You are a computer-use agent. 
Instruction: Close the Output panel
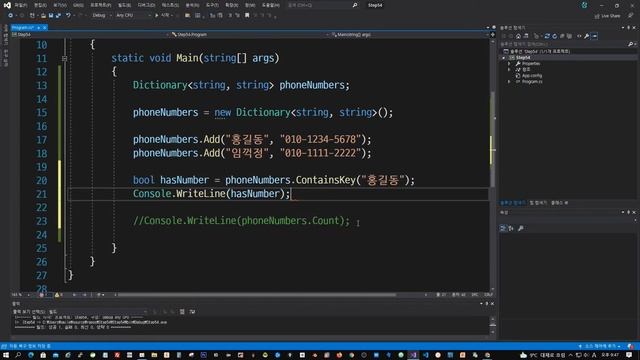tap(492, 304)
